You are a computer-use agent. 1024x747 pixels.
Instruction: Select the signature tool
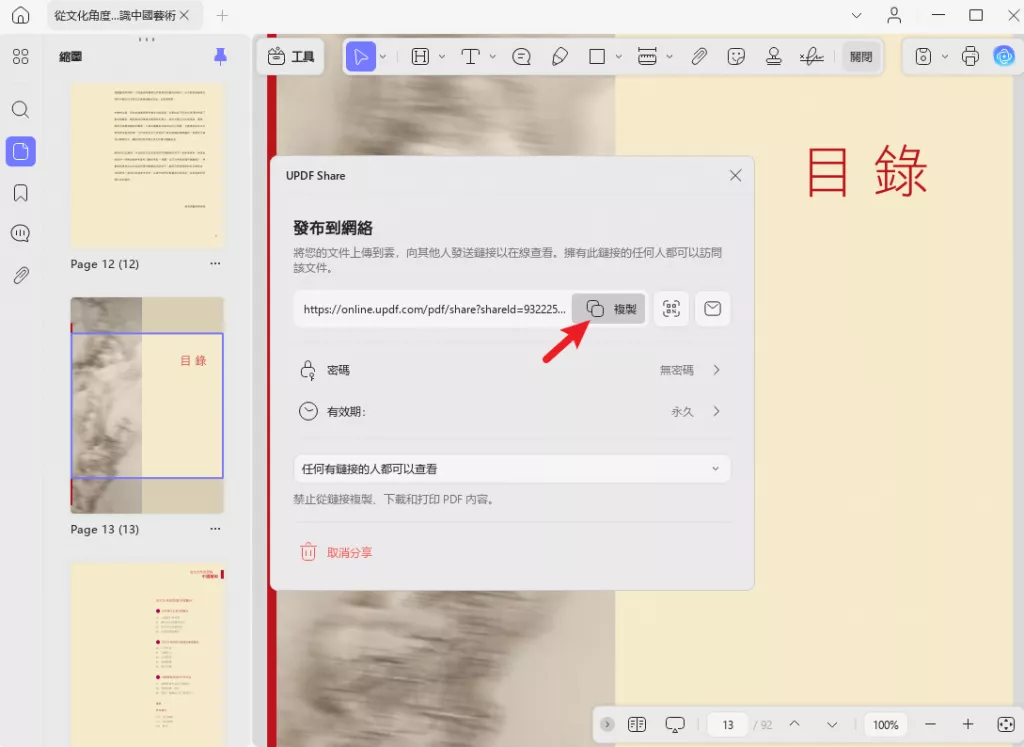(x=811, y=57)
